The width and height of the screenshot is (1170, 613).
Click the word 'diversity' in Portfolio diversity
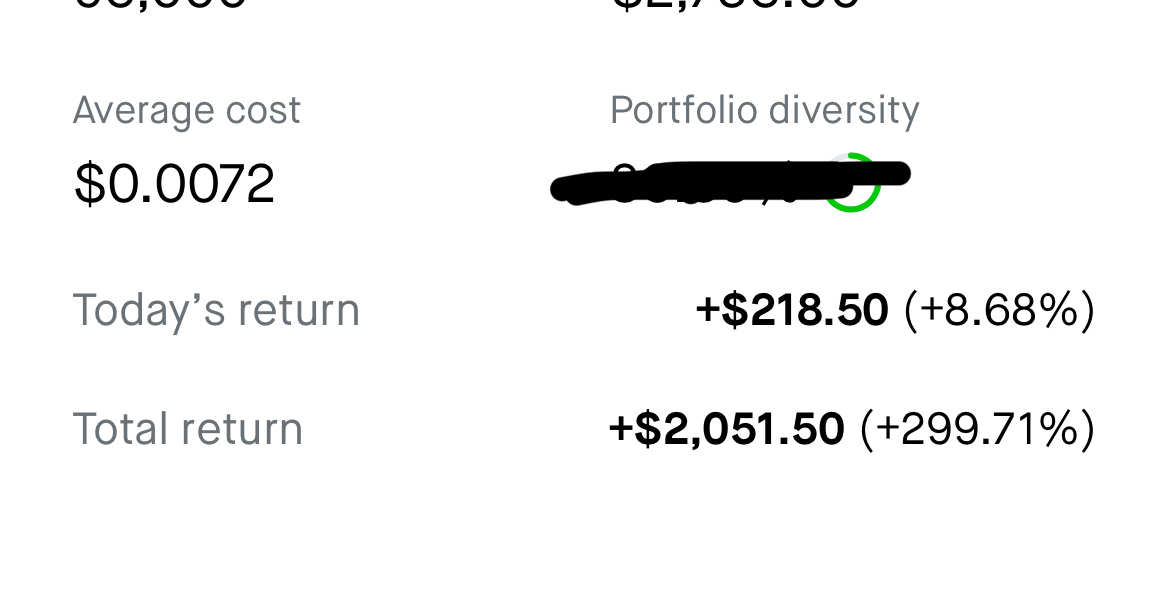[x=844, y=111]
